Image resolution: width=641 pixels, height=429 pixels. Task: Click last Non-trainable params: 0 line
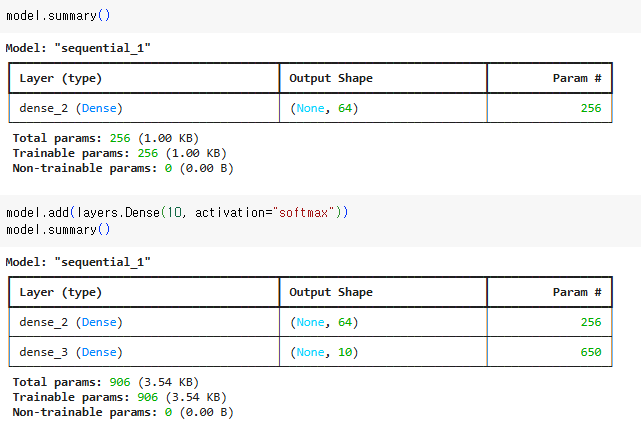(x=123, y=412)
